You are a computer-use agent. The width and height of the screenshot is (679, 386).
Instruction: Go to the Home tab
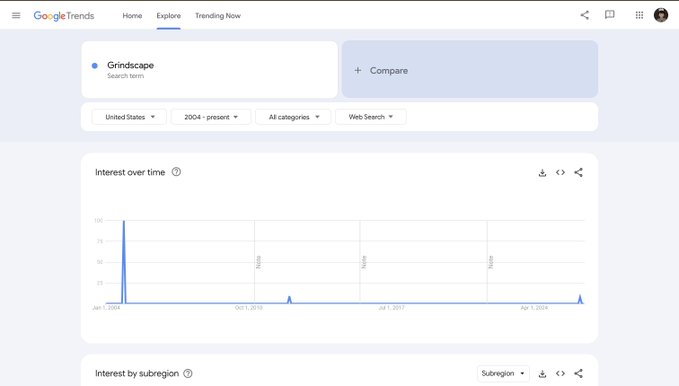pyautogui.click(x=132, y=16)
